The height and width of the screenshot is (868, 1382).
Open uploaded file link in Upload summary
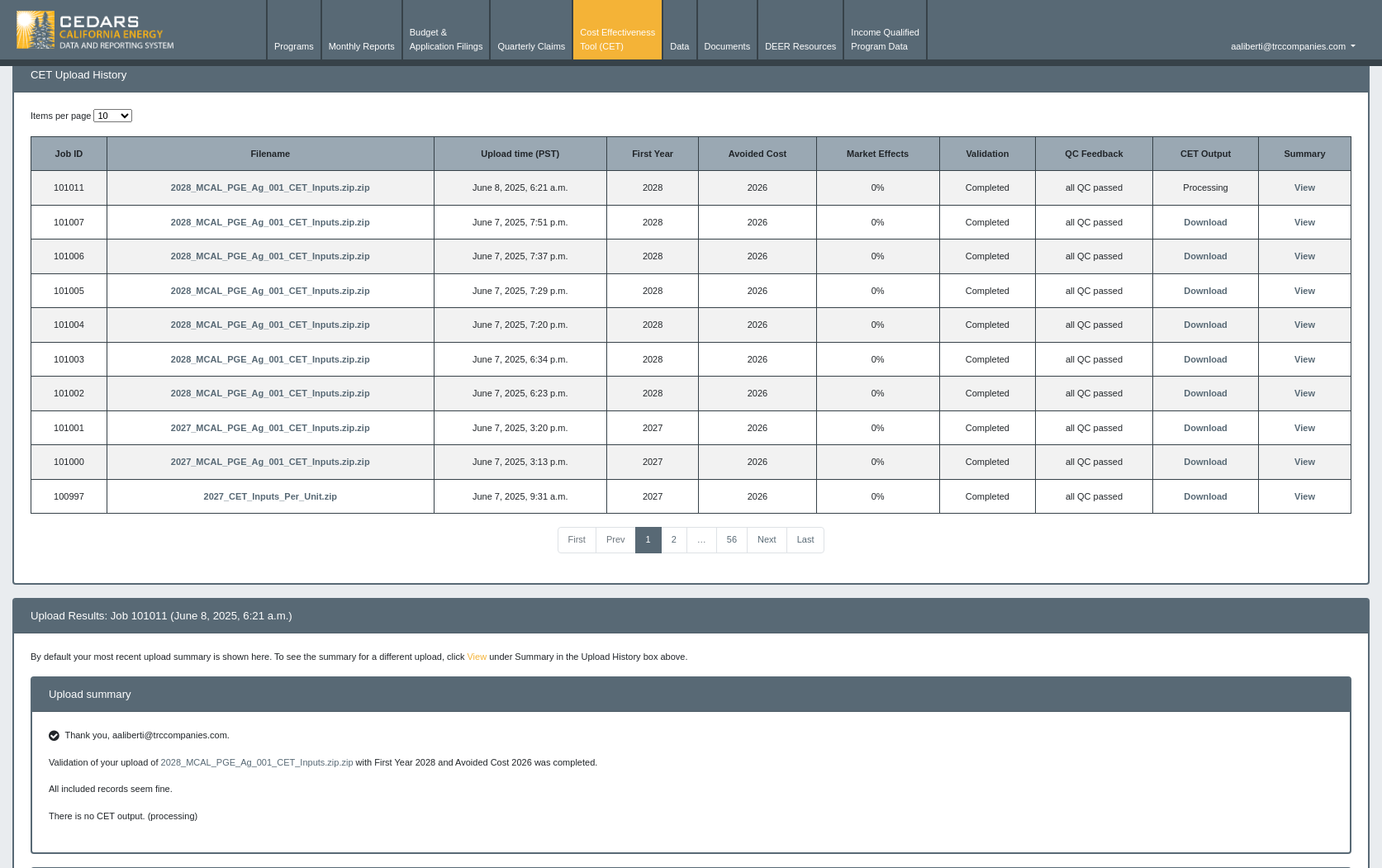click(256, 762)
